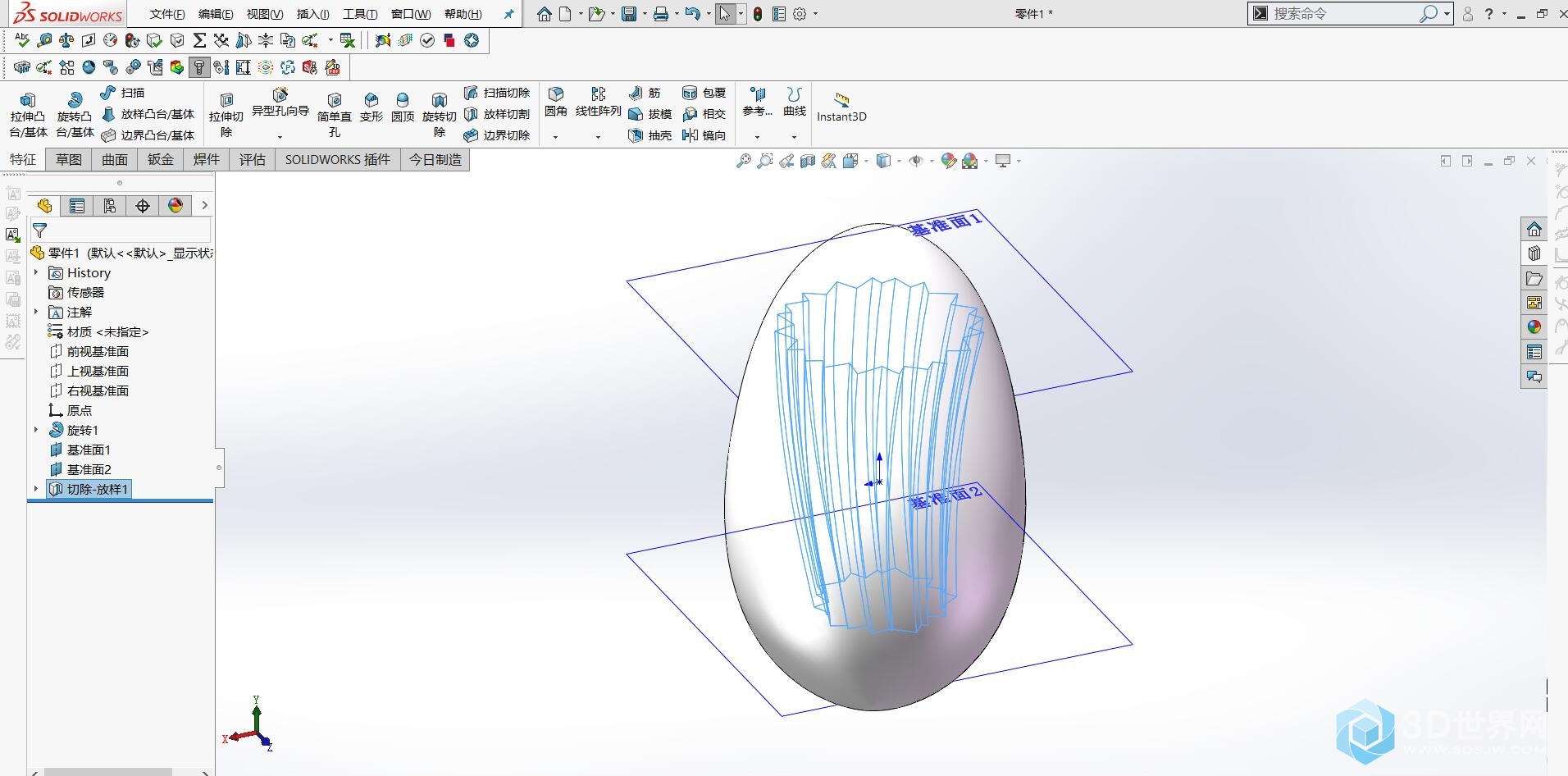Screen dimensions: 1568x776
Task: Select the Revolved Boss/Base (旋转凸台/基体) tool
Action: [x=75, y=114]
